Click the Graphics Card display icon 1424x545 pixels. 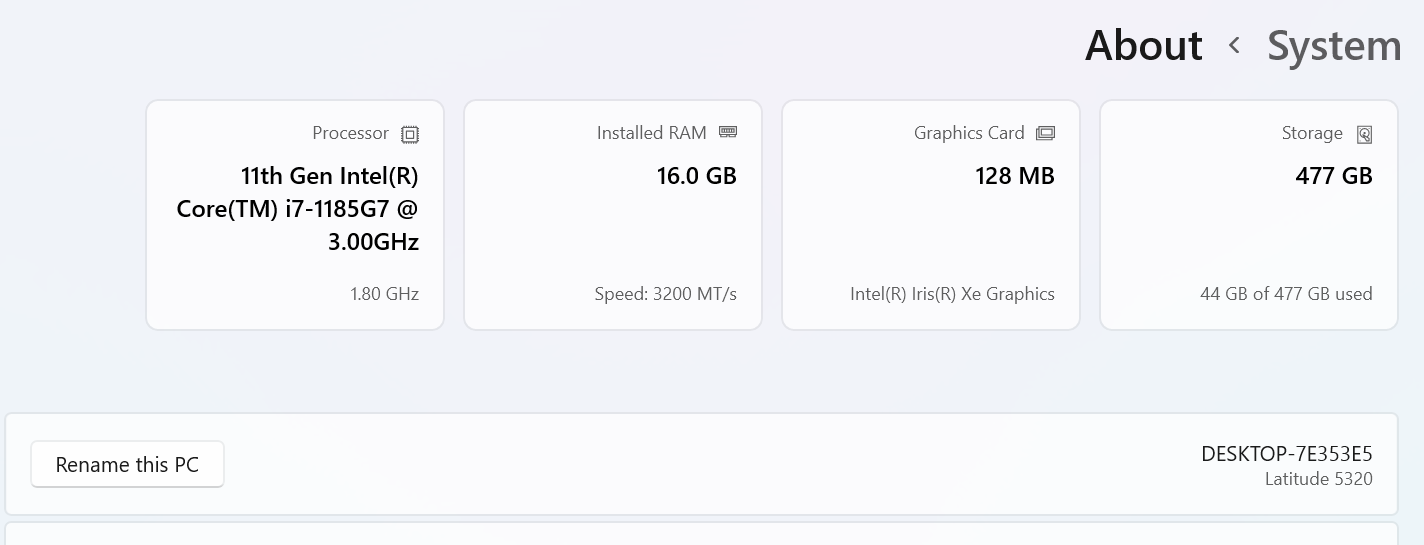pyautogui.click(x=1046, y=133)
